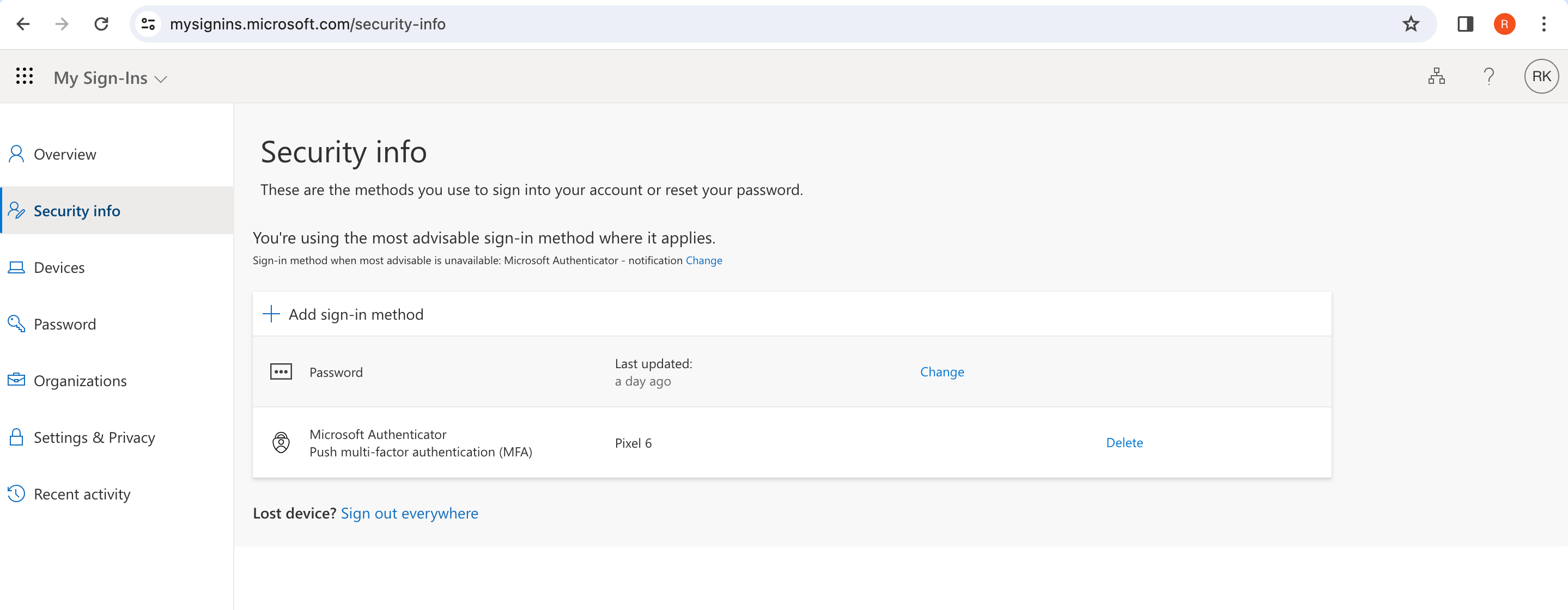Open the Devices section in sidebar
This screenshot has height=610, width=1568.
point(59,268)
